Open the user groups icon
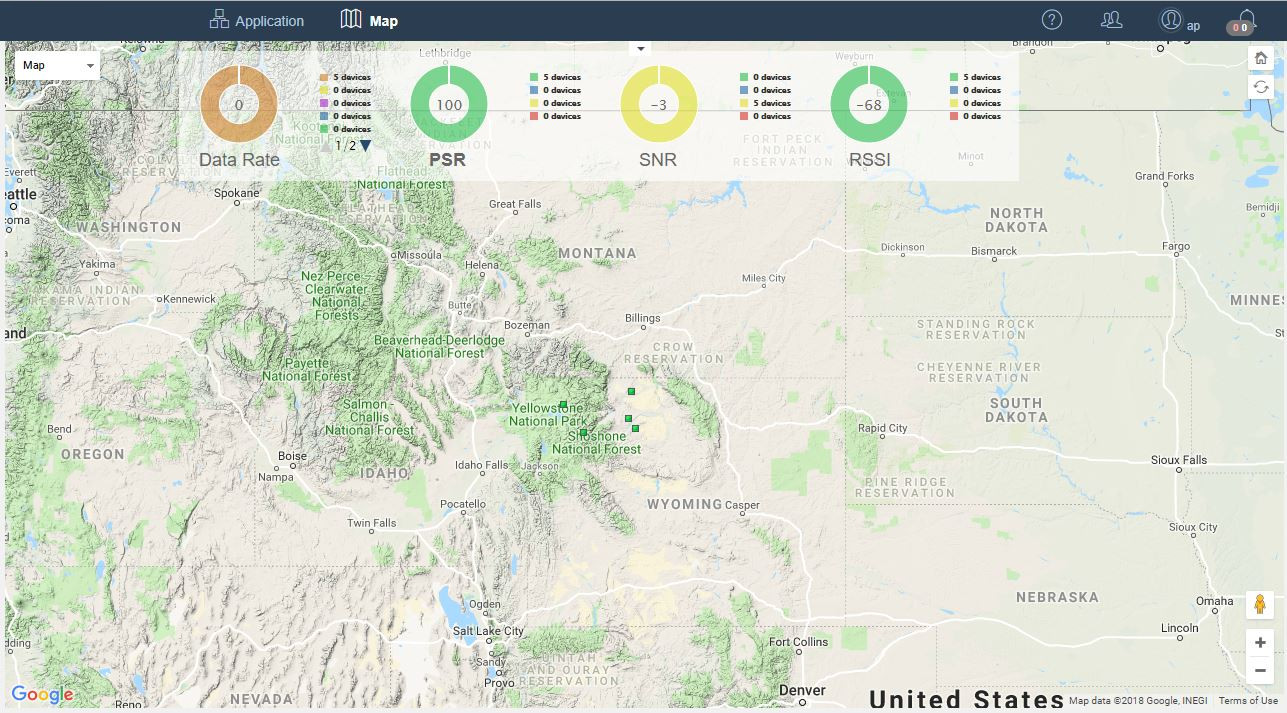Viewport: 1287px width, 713px height. (x=1111, y=19)
